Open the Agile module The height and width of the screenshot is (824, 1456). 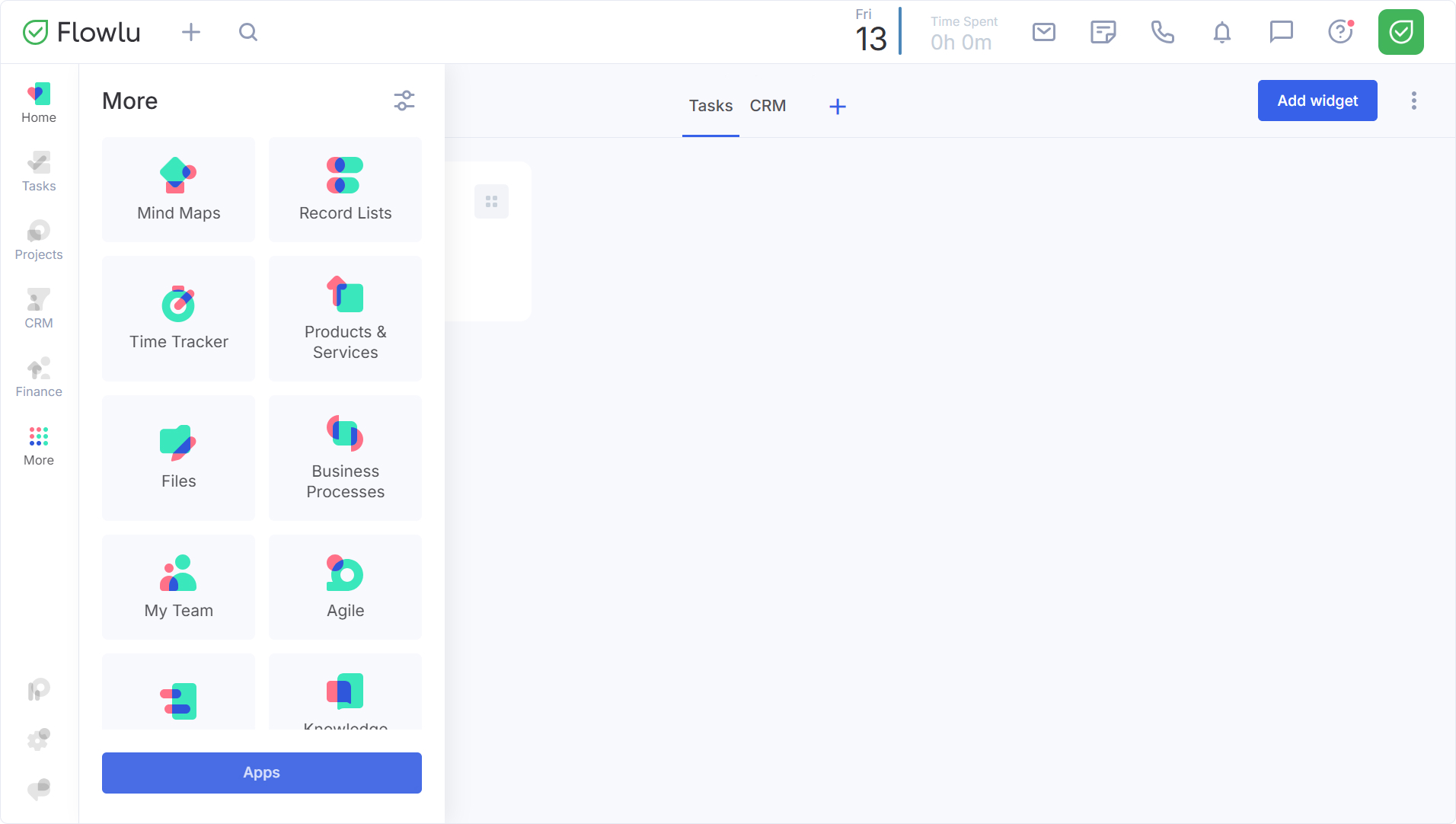tap(345, 587)
